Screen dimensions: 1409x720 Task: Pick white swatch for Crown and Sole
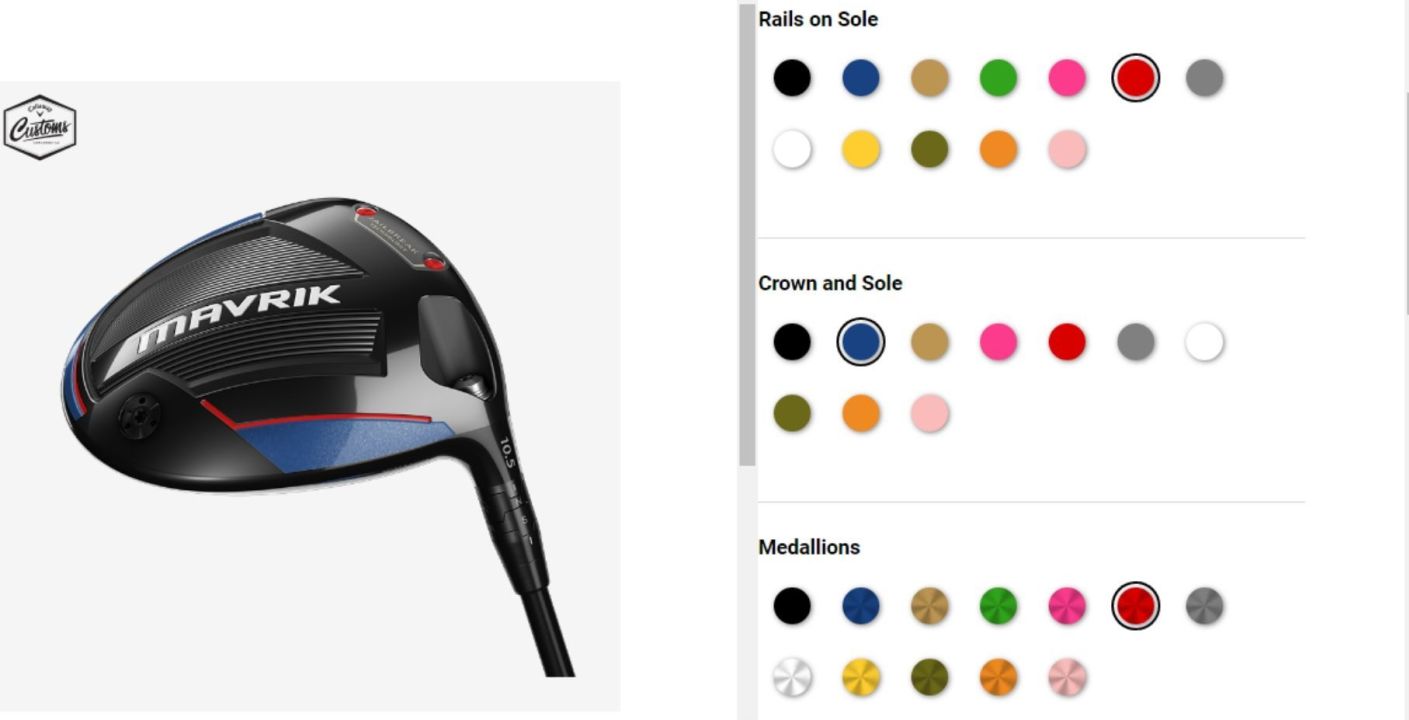point(1204,342)
